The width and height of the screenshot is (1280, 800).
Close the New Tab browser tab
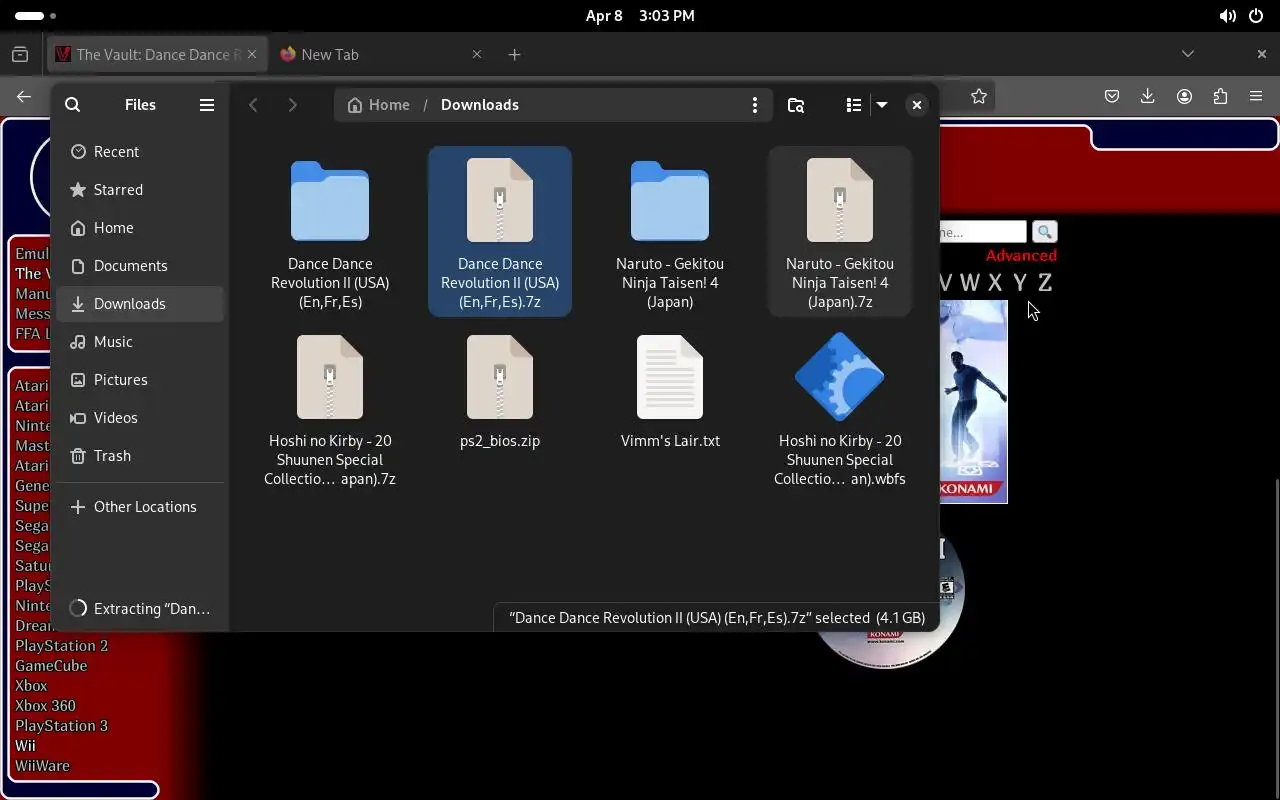click(x=477, y=55)
